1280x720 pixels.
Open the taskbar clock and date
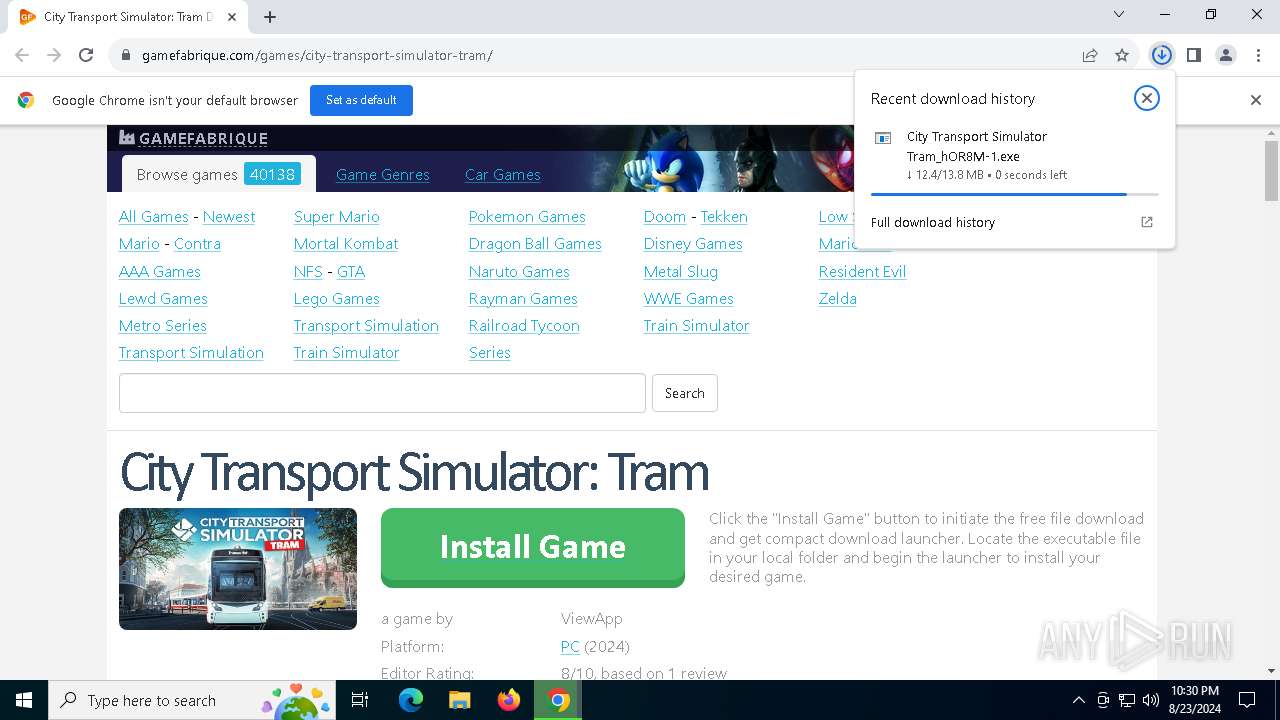1194,700
